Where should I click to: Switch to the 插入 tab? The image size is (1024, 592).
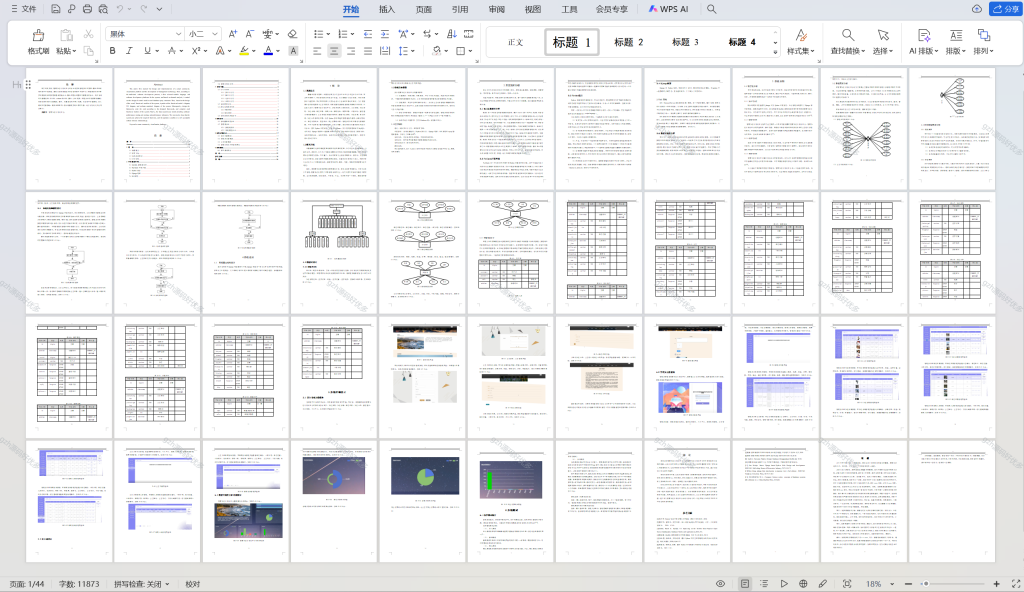[x=387, y=9]
